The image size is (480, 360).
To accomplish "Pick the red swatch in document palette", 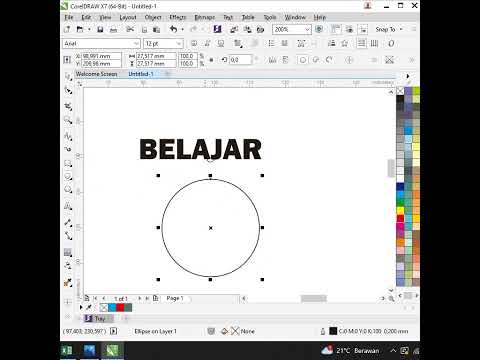I will tap(120, 308).
